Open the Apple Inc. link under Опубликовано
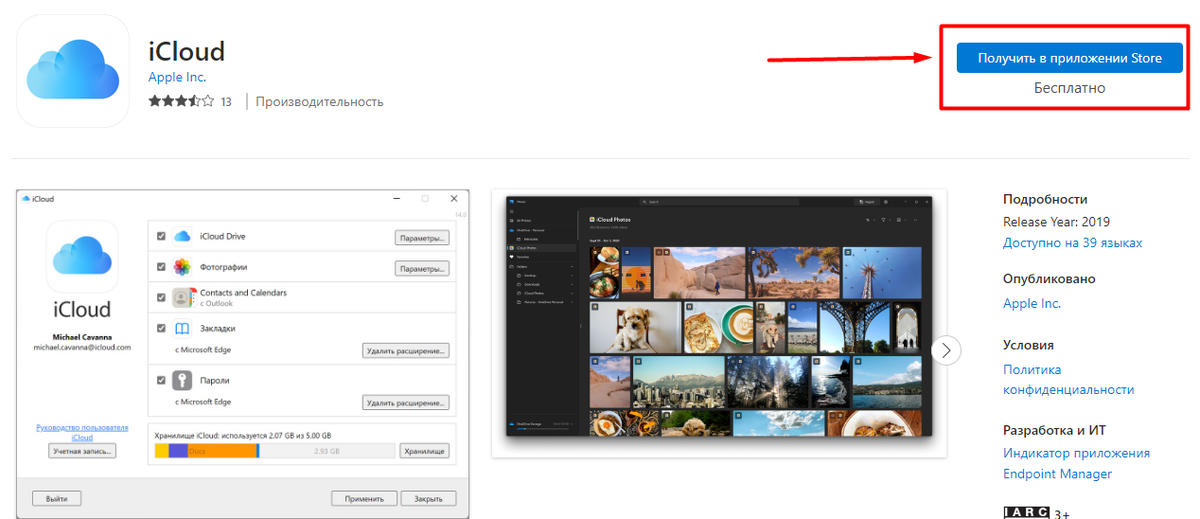Screen dimensions: 1200x519 pos(1032,303)
